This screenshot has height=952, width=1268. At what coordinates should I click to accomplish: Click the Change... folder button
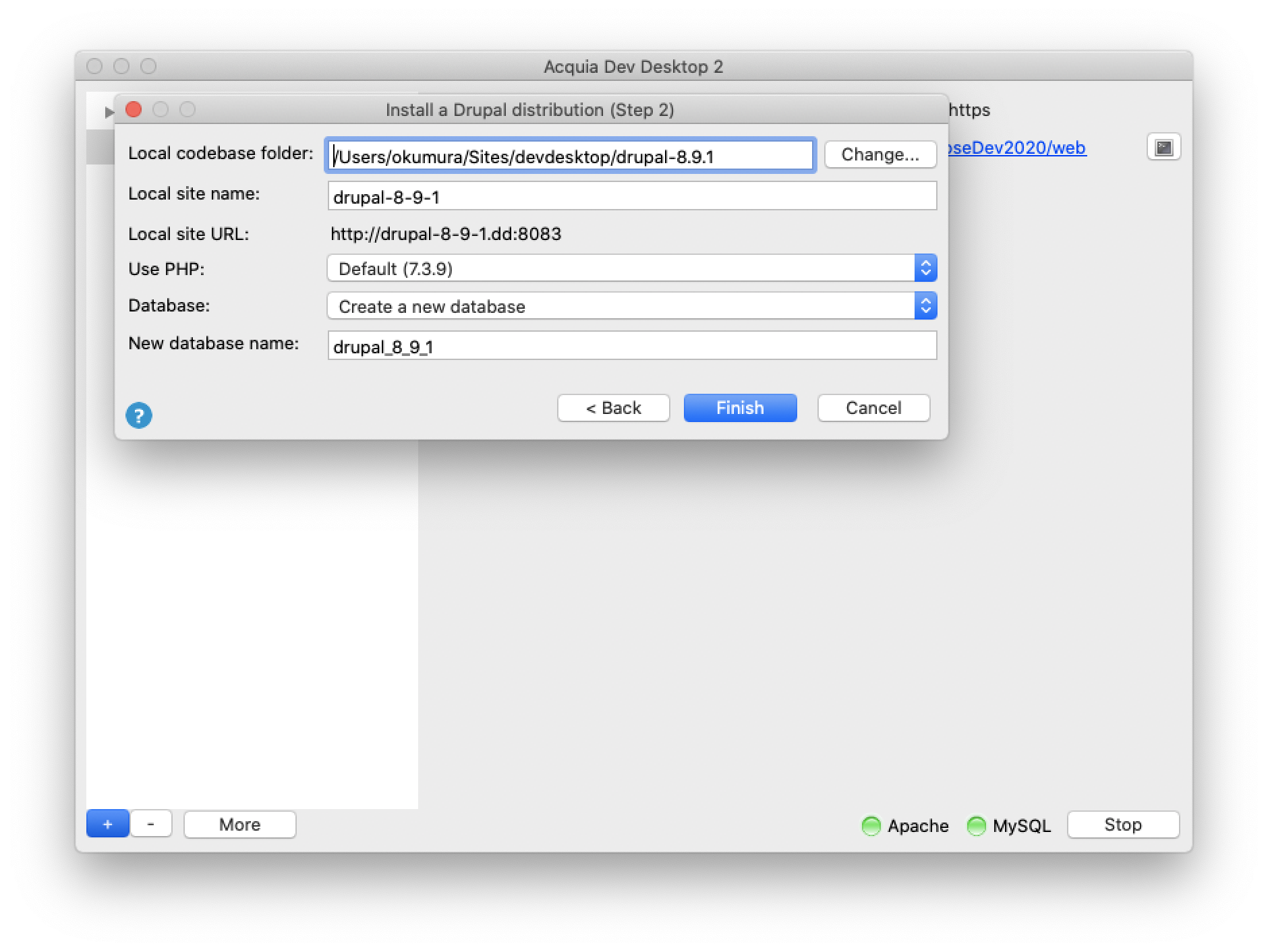880,154
